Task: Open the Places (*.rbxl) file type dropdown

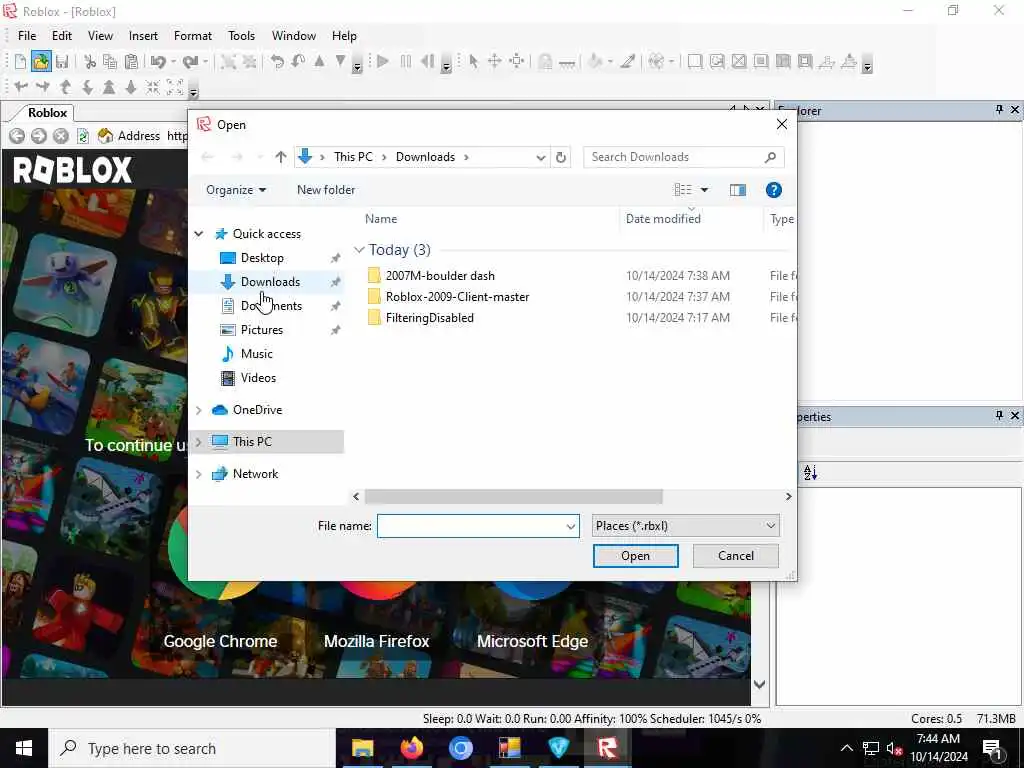Action: (686, 526)
